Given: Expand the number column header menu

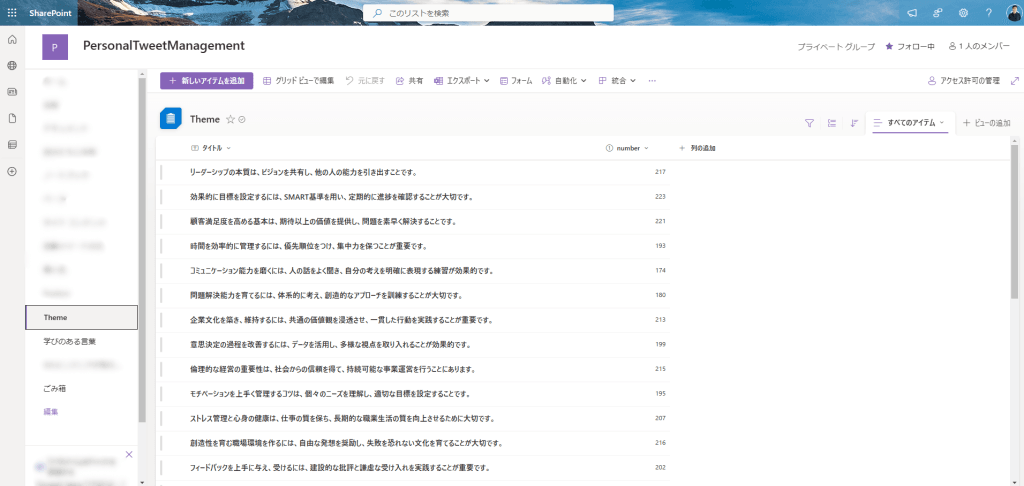Looking at the screenshot, I should [x=628, y=148].
